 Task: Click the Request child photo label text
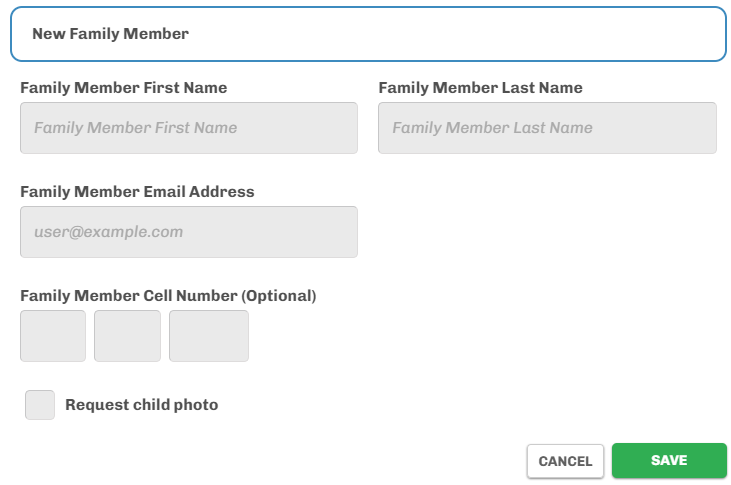(x=141, y=405)
